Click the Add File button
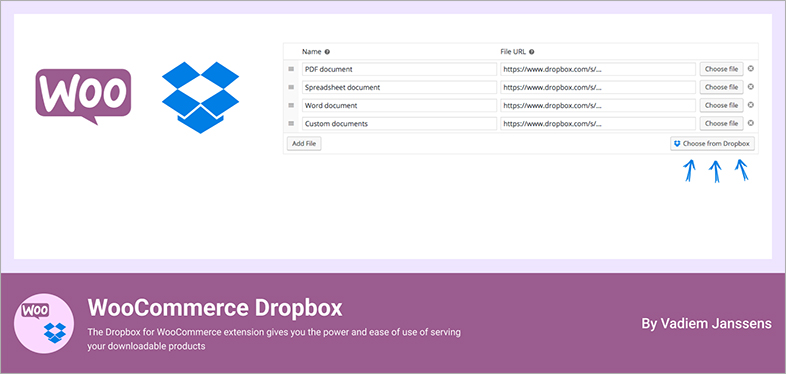This screenshot has width=786, height=374. 304,143
